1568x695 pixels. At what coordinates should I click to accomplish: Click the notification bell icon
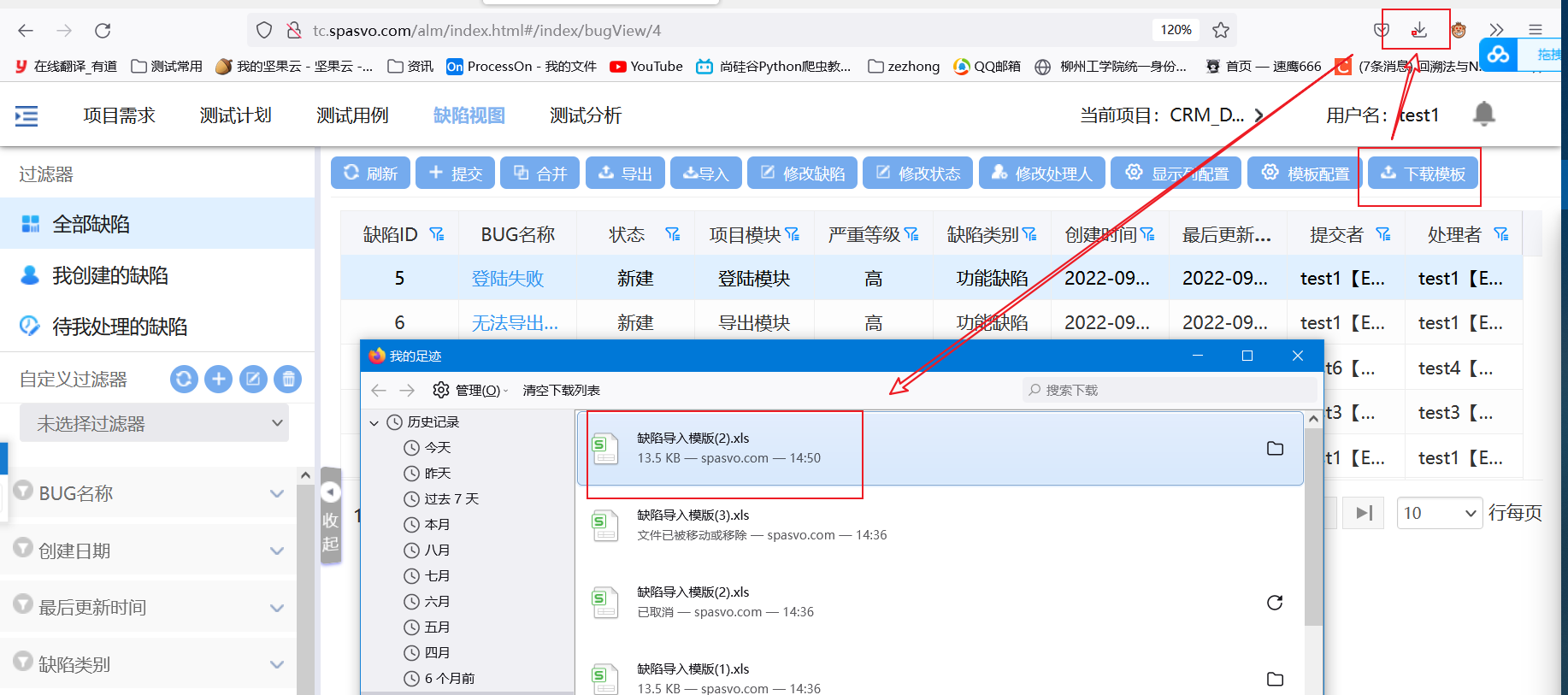pyautogui.click(x=1483, y=114)
